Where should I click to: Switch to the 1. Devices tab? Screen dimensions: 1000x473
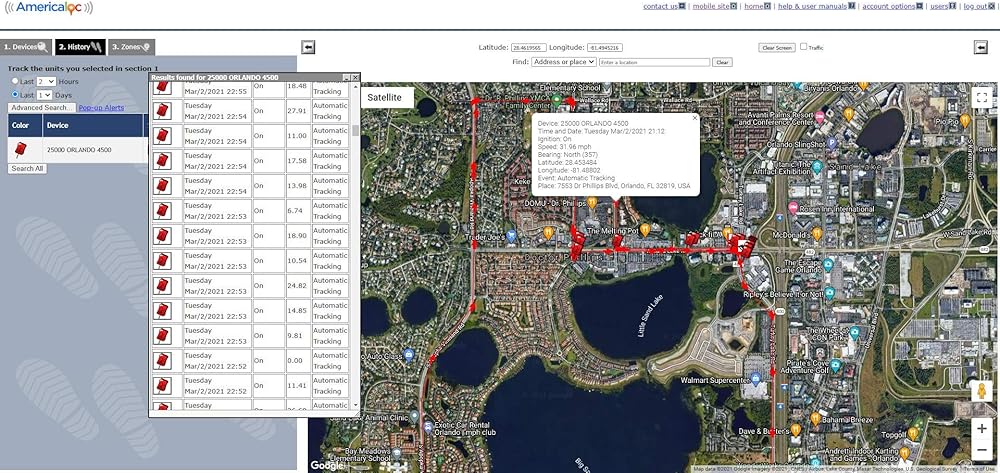click(x=26, y=47)
